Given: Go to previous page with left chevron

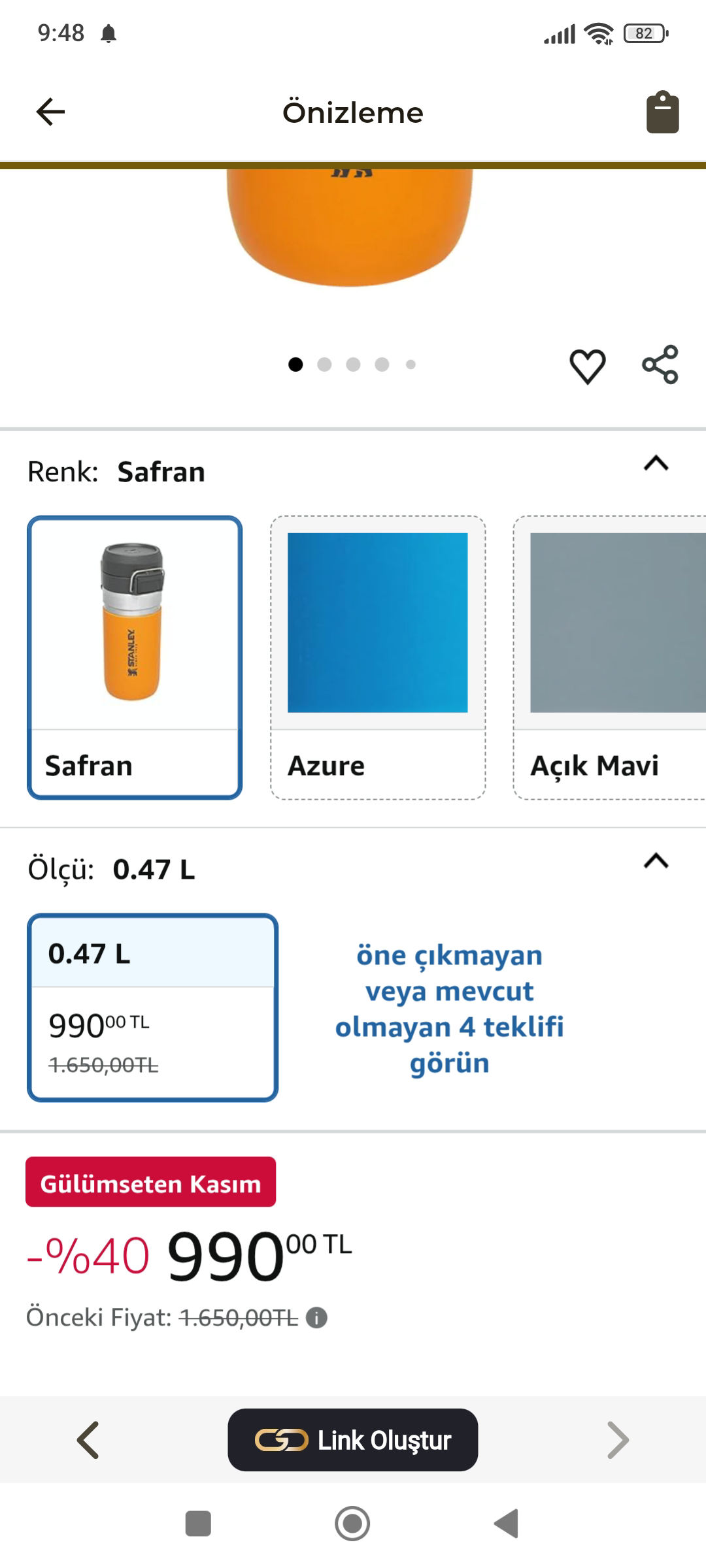Looking at the screenshot, I should (88, 1440).
